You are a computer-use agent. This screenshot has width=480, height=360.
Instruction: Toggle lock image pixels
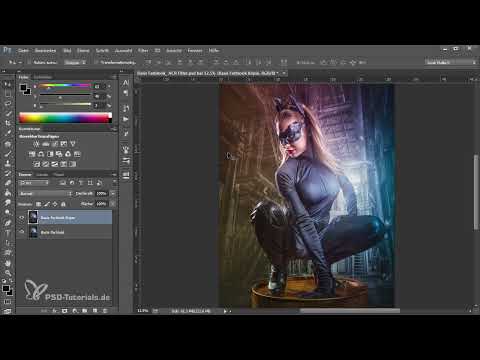47,204
